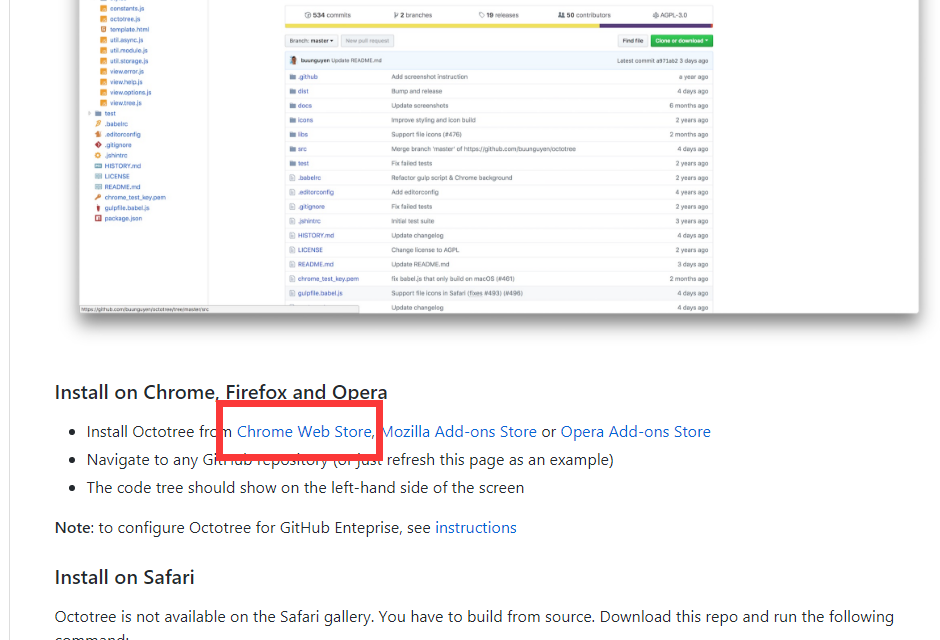The height and width of the screenshot is (640, 940).
Task: Click the gulpfile.babel.js gulp icon in sidebar
Action: click(98, 208)
